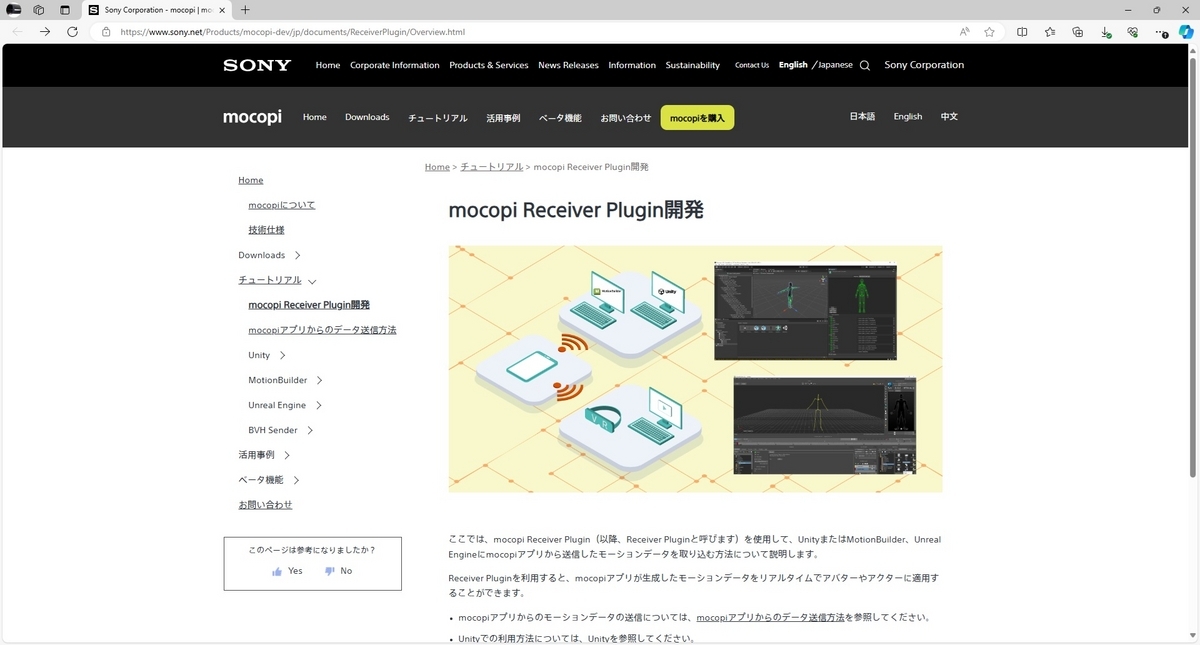This screenshot has height=645, width=1200.
Task: Open sidebar Home link
Action: pyautogui.click(x=251, y=180)
